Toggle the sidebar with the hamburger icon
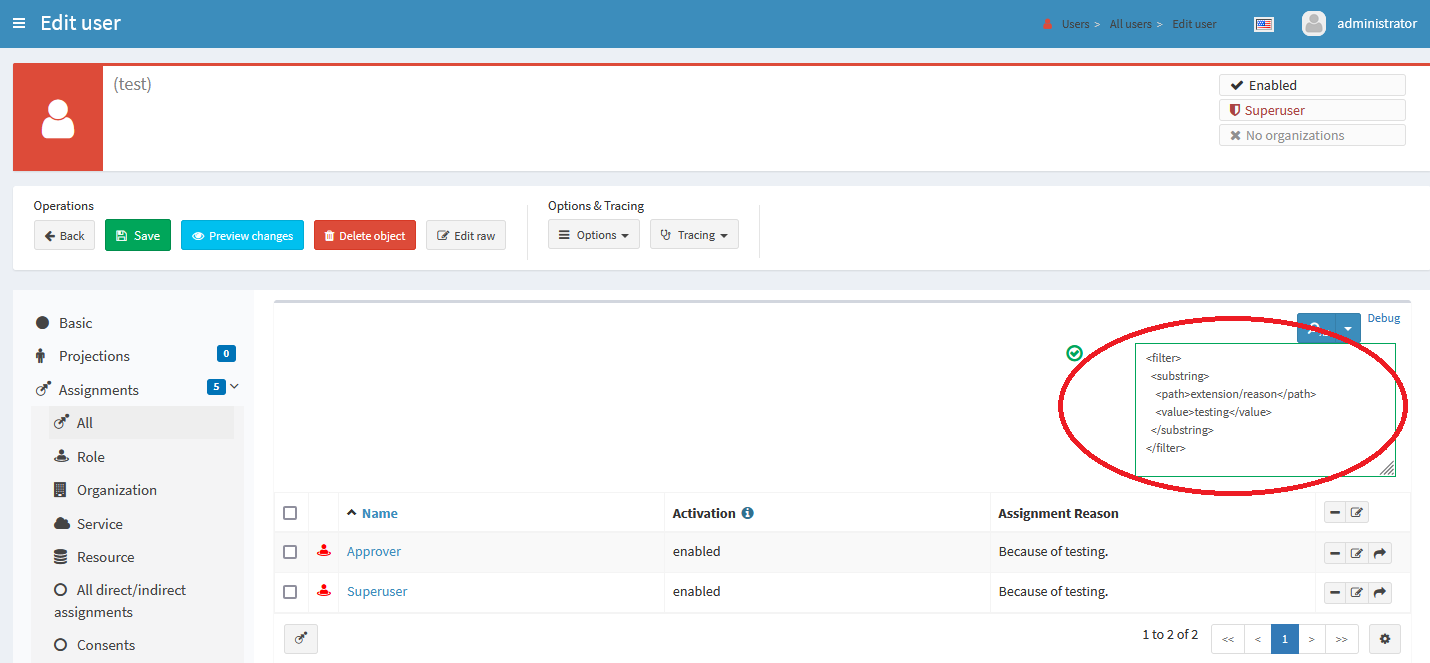This screenshot has width=1430, height=663. point(19,23)
